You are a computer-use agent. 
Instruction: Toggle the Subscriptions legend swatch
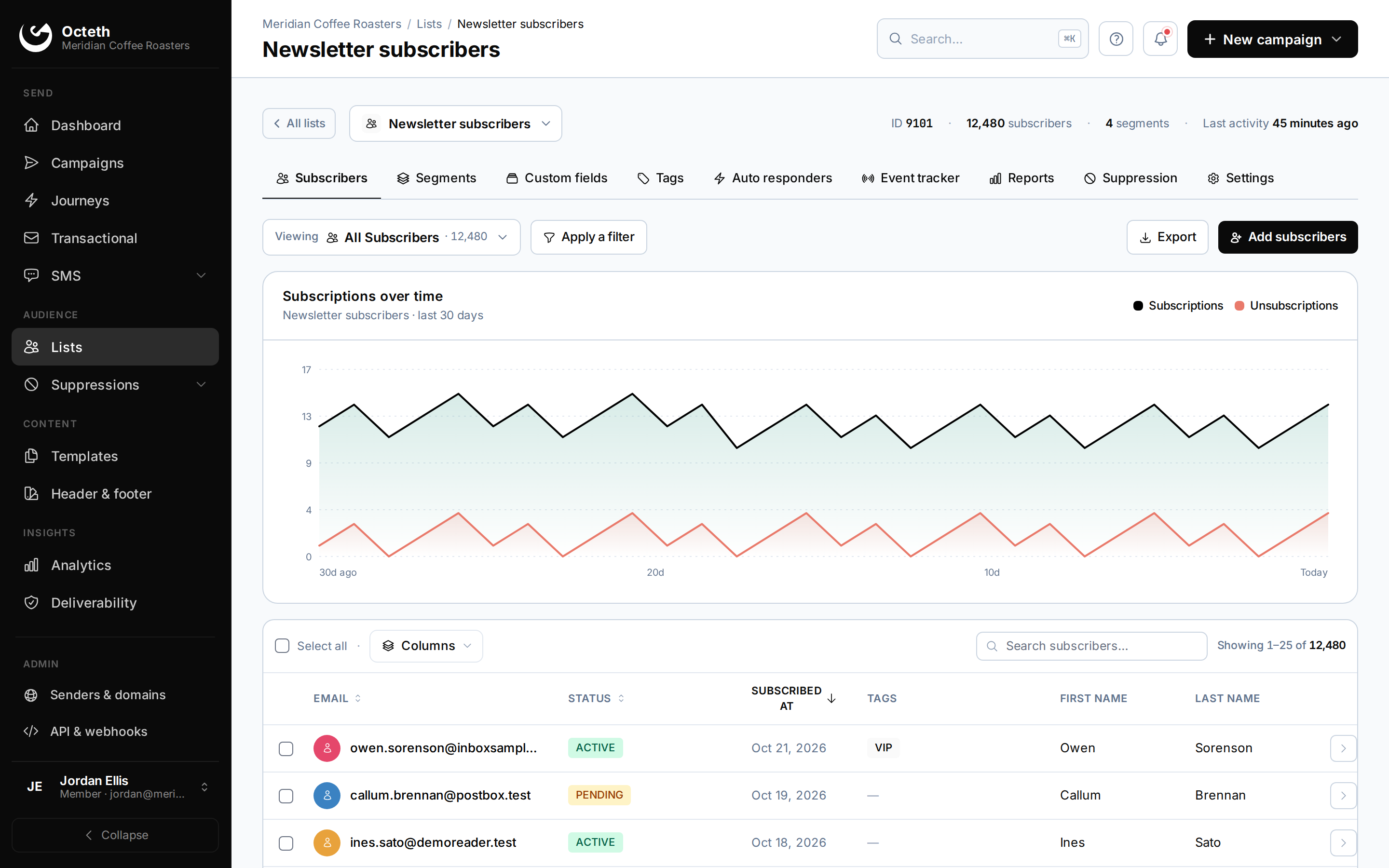[1138, 305]
